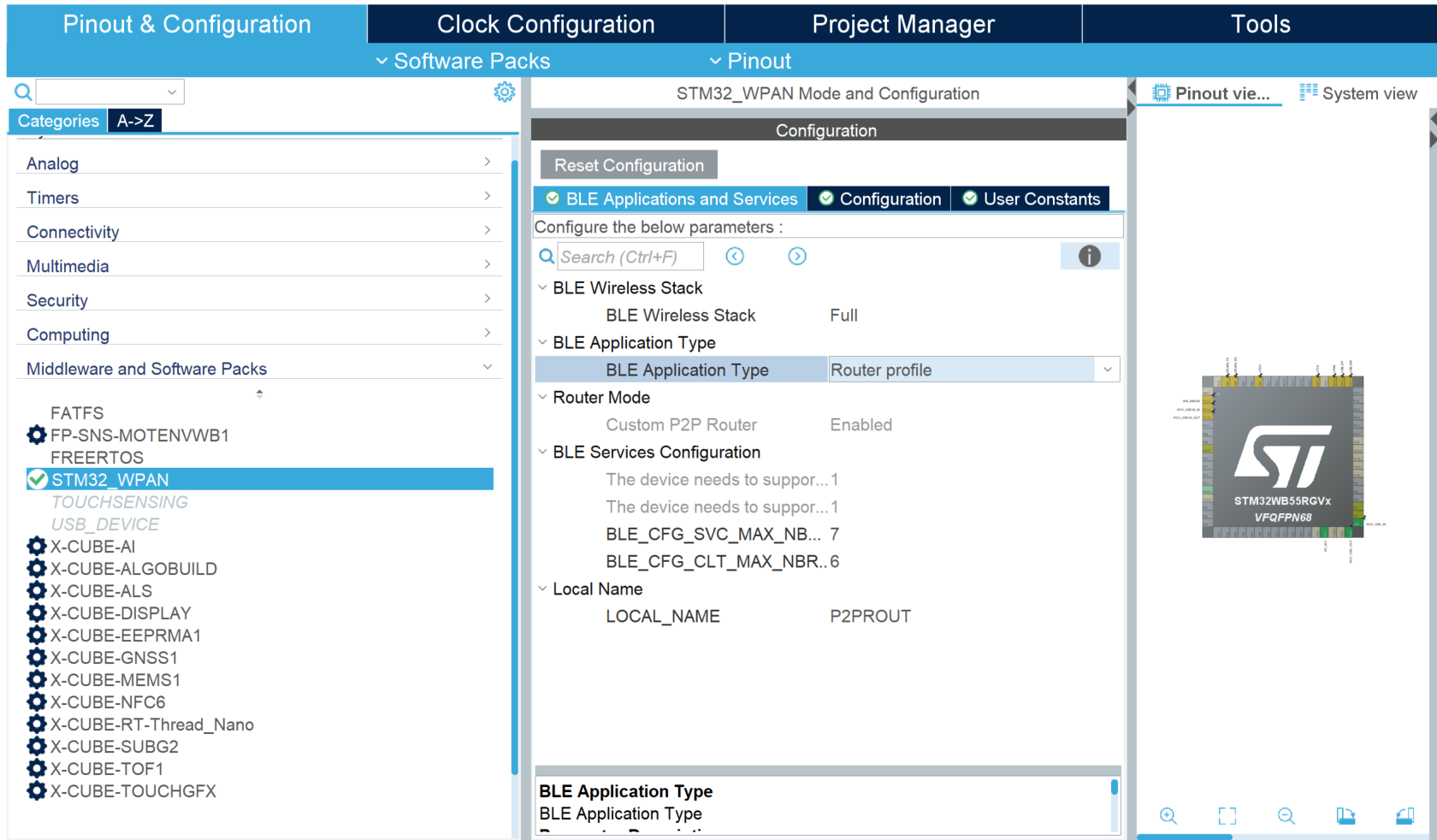Click the Reset Configuration button
This screenshot has height=840, width=1437.
(627, 164)
